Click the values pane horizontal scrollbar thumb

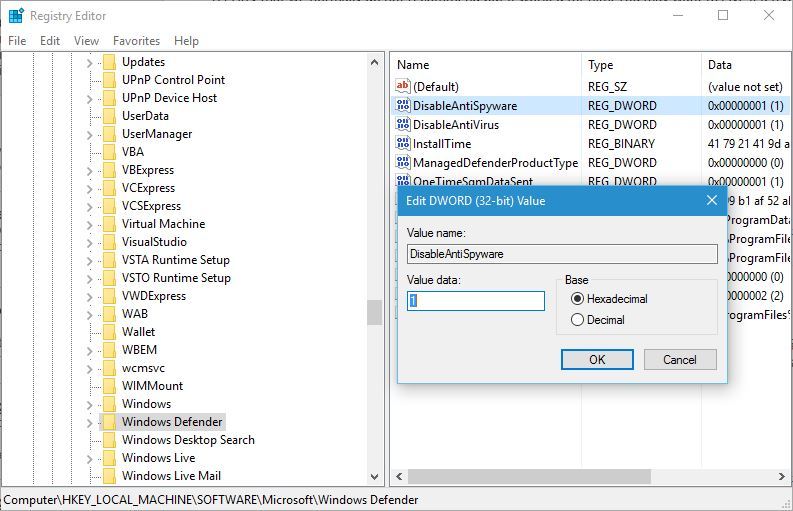point(529,476)
